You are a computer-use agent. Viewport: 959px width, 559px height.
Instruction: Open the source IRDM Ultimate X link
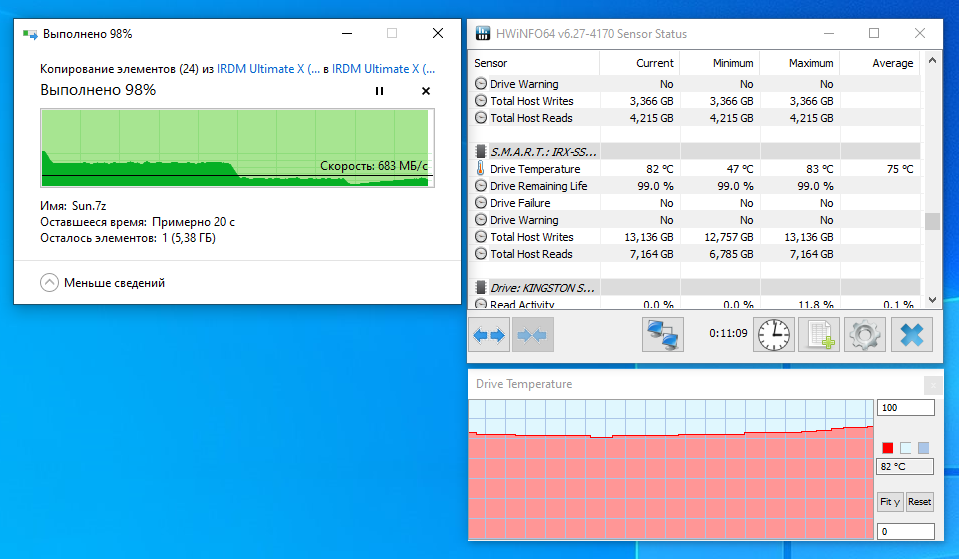pyautogui.click(x=268, y=68)
